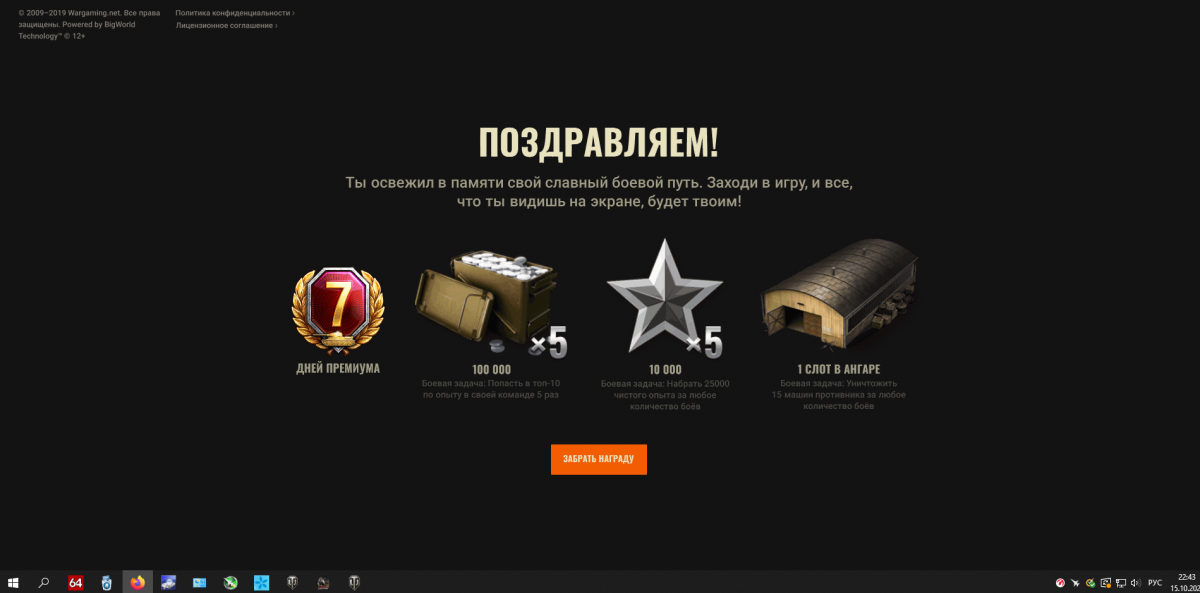This screenshot has width=1200, height=593.
Task: Open the taskbar search magnifier
Action: click(x=44, y=582)
